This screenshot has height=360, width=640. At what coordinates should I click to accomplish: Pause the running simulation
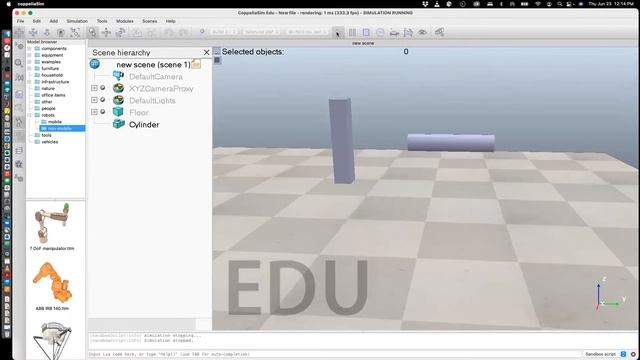pyautogui.click(x=352, y=32)
